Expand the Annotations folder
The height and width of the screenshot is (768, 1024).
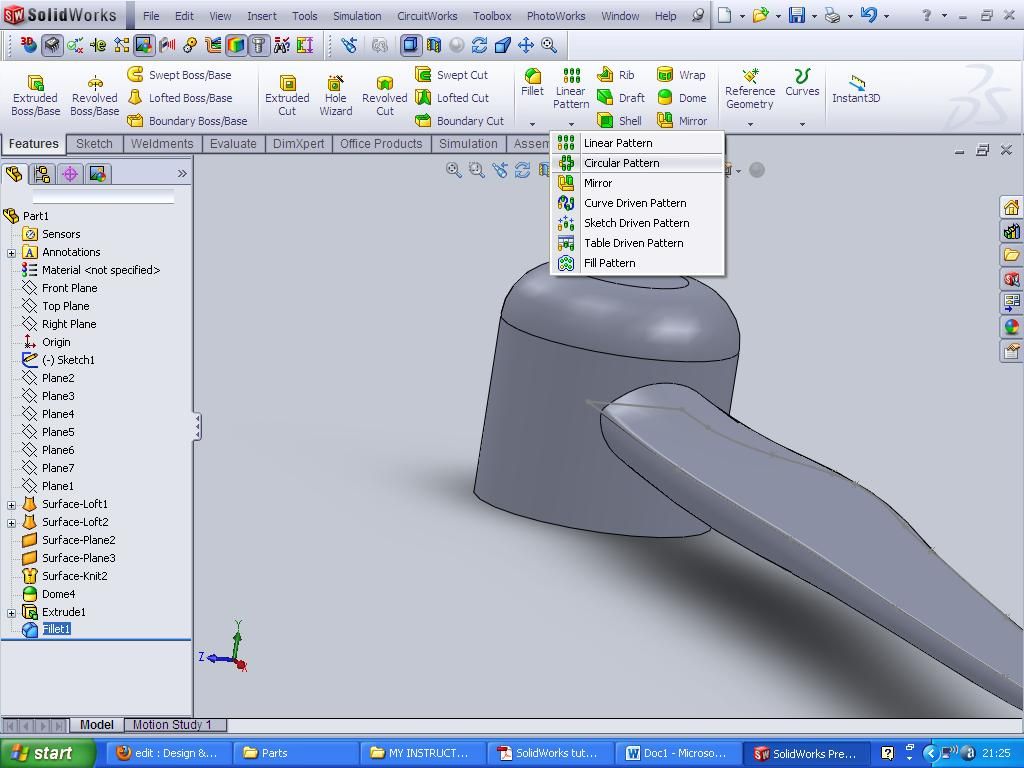[x=11, y=252]
